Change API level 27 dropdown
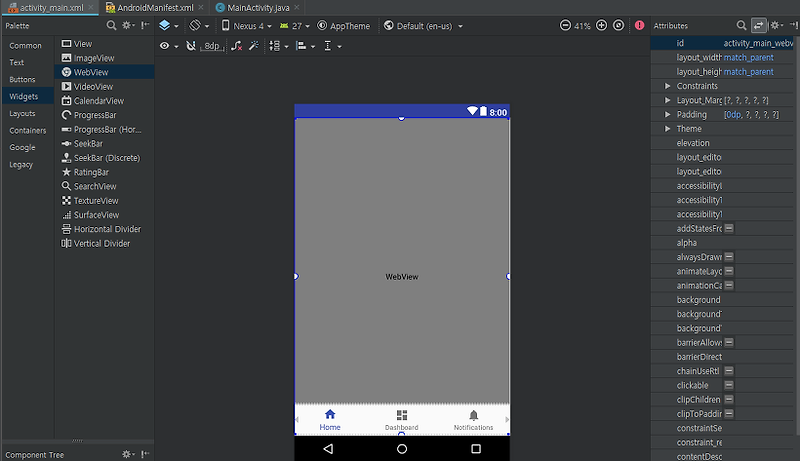Viewport: 800px width, 461px height. [x=295, y=25]
